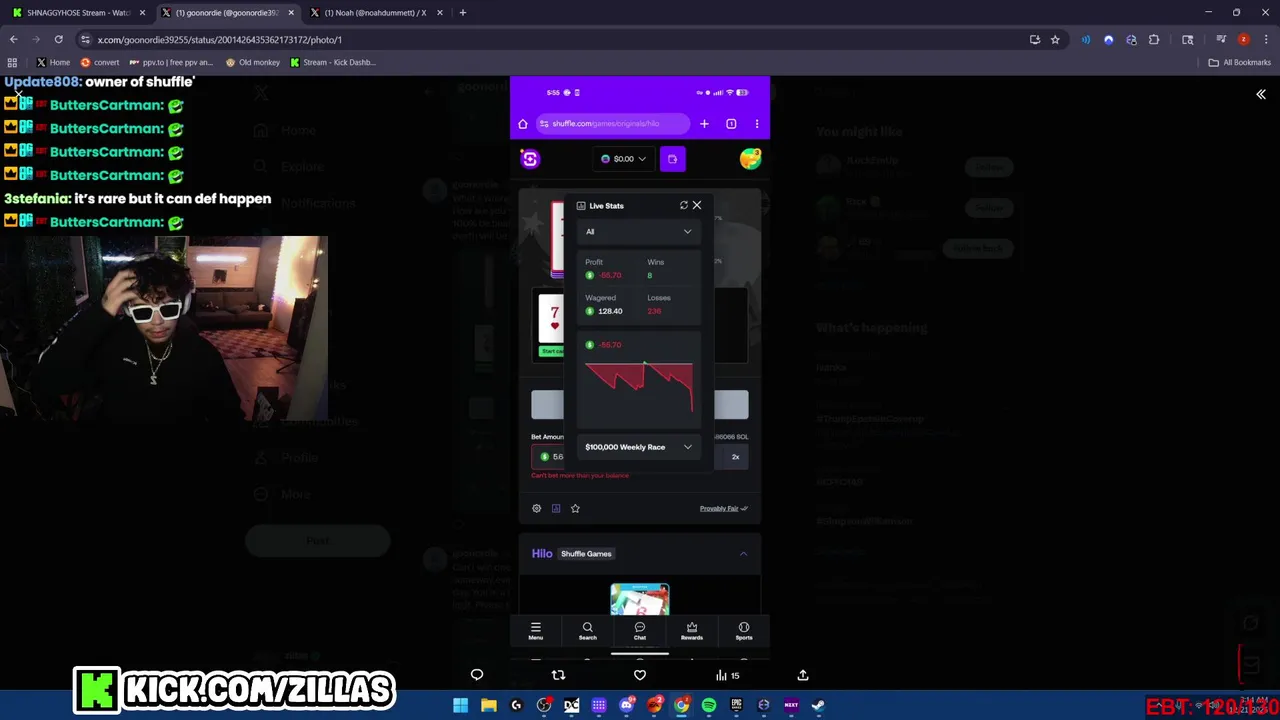Open File Explorer from taskbar
The image size is (1280, 720).
coord(489,705)
